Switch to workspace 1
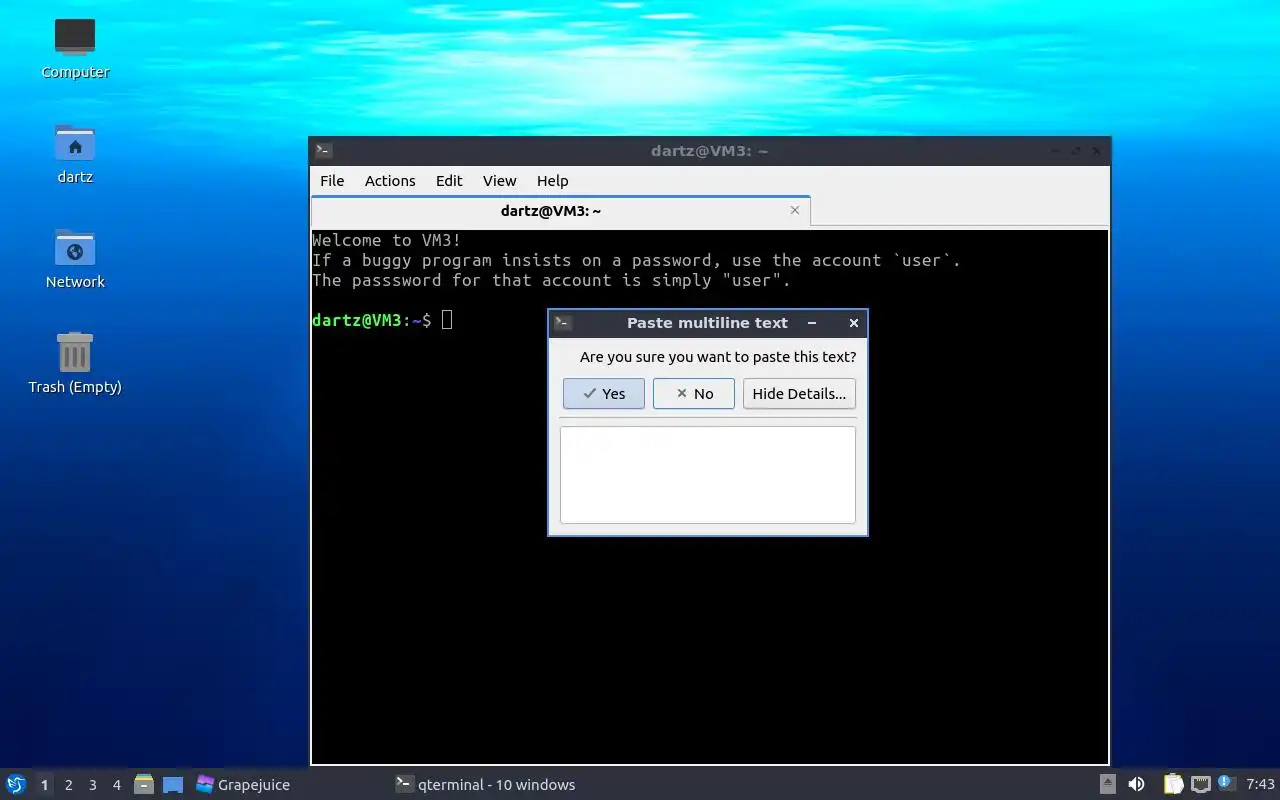The width and height of the screenshot is (1280, 800). [x=44, y=785]
